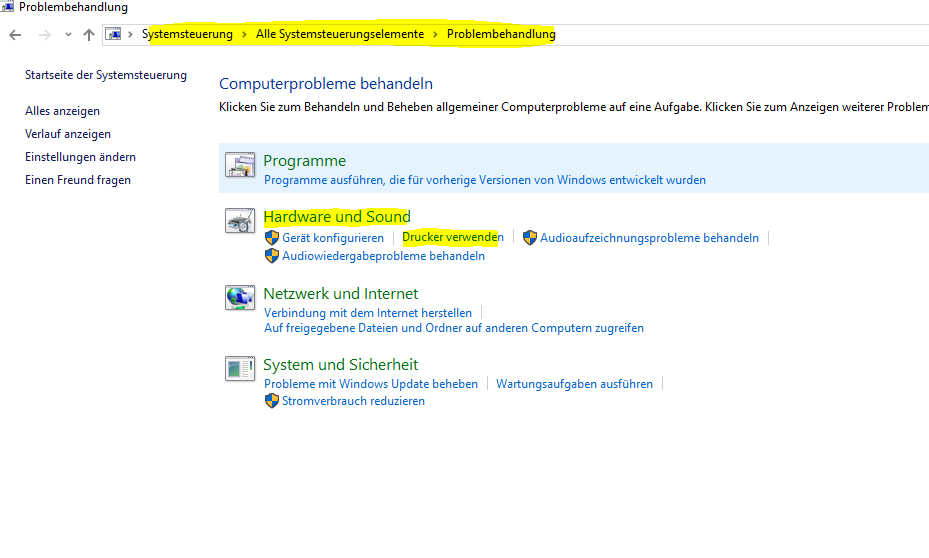Open shared files and folders access link
The width and height of the screenshot is (929, 558).
pos(454,328)
